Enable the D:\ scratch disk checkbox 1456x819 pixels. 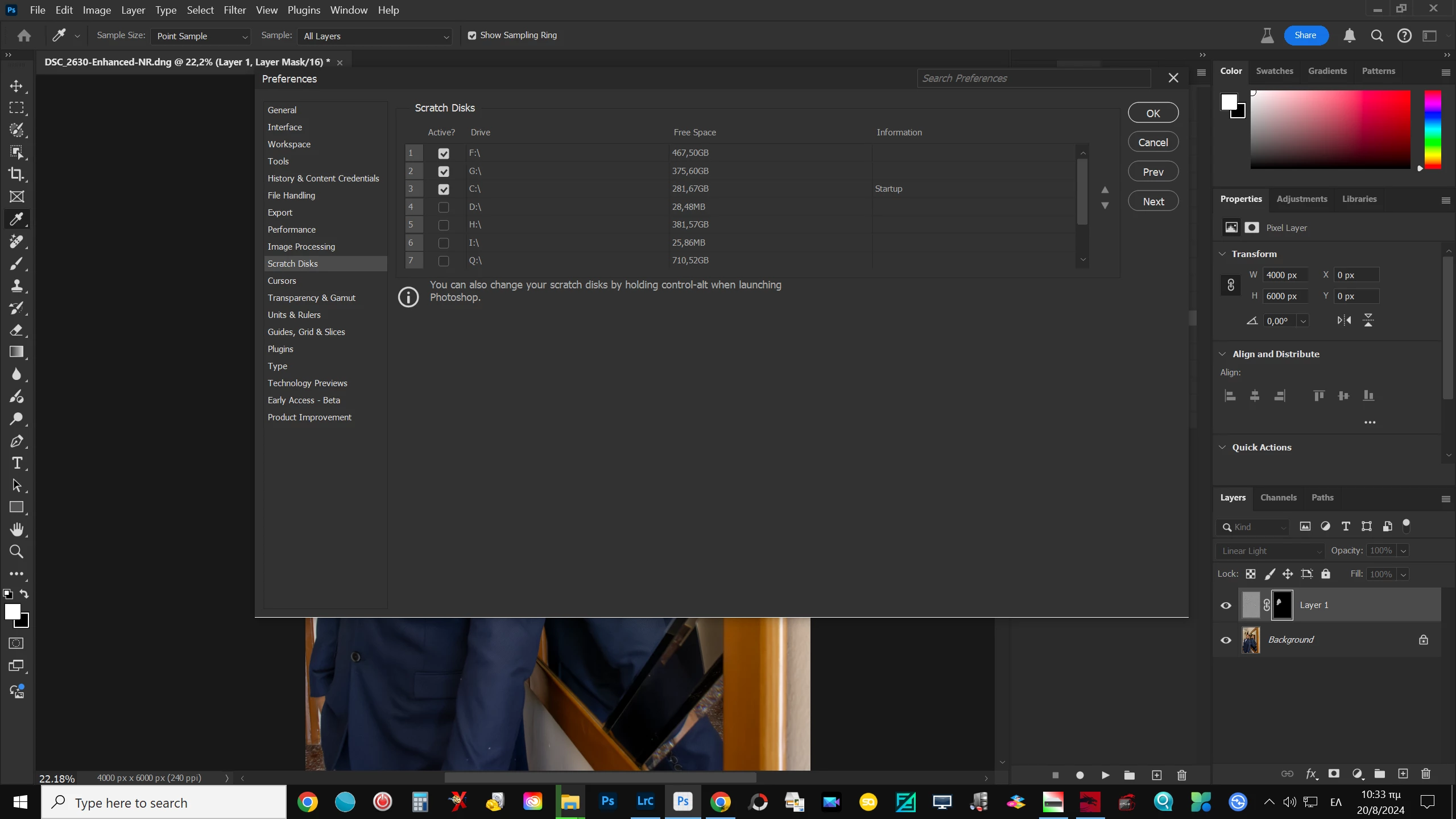coord(444,207)
